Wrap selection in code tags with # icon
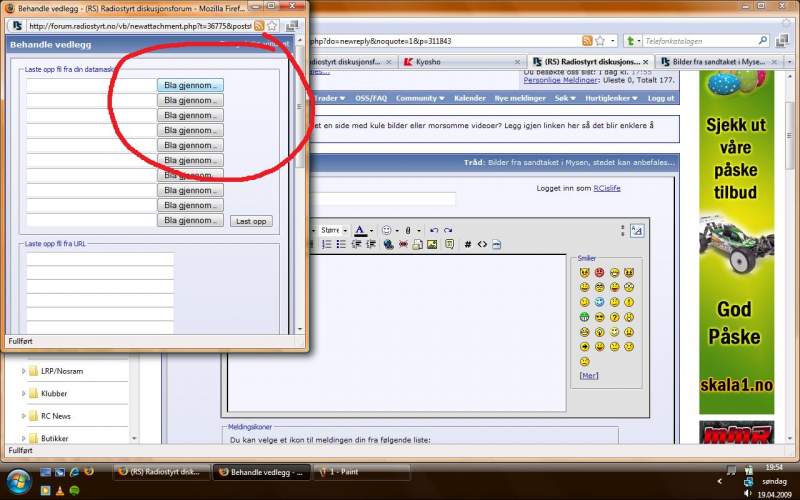The image size is (800, 500). pyautogui.click(x=467, y=244)
